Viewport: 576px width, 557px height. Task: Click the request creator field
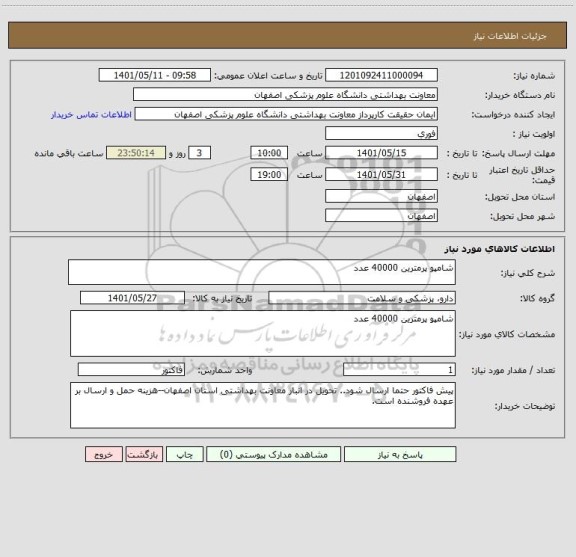[x=286, y=114]
